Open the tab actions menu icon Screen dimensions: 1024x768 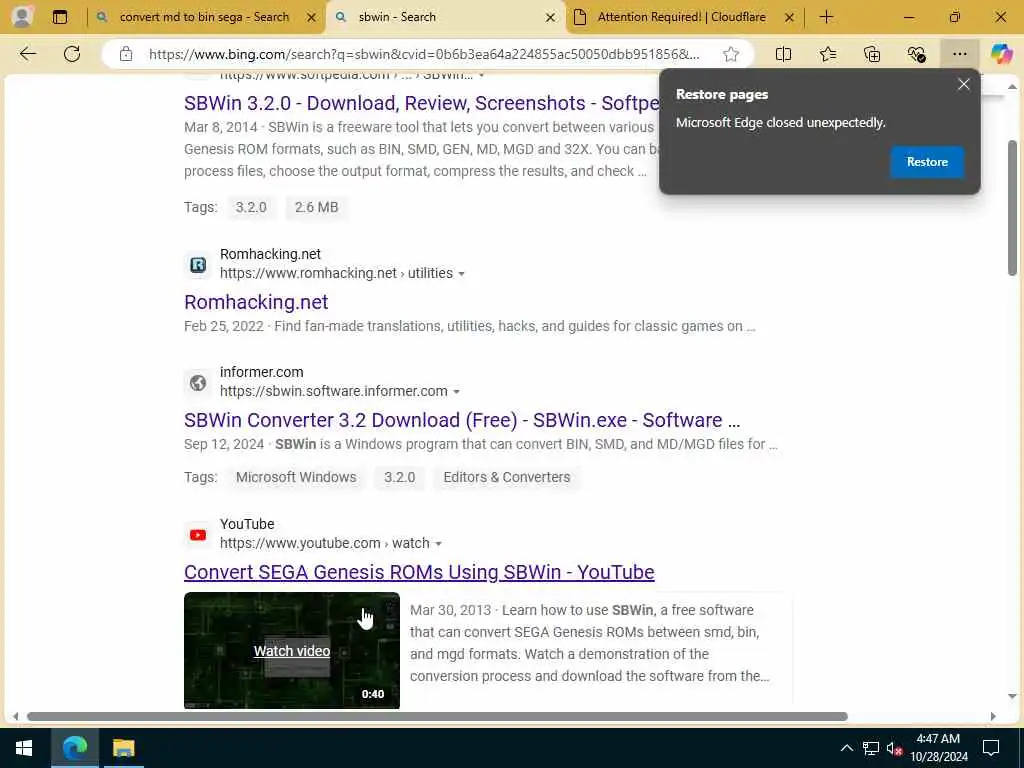pos(59,17)
